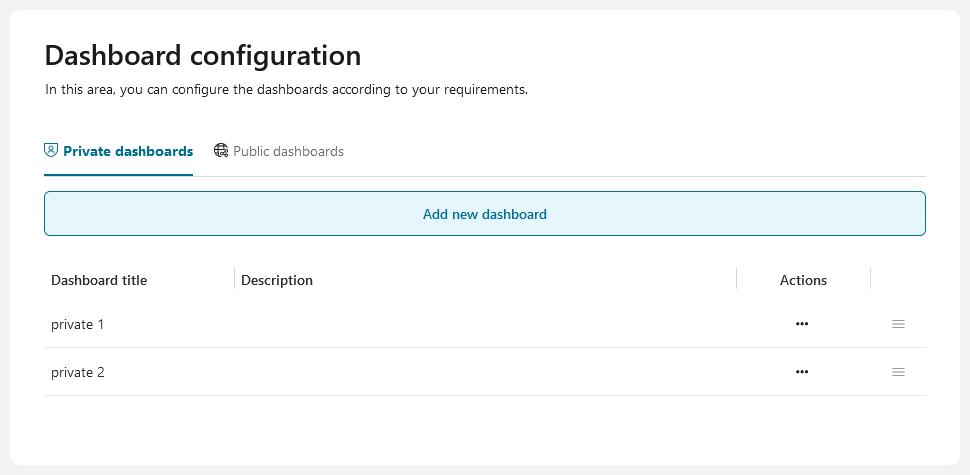The width and height of the screenshot is (970, 475).
Task: Select the private 1 dashboard title
Action: [78, 325]
